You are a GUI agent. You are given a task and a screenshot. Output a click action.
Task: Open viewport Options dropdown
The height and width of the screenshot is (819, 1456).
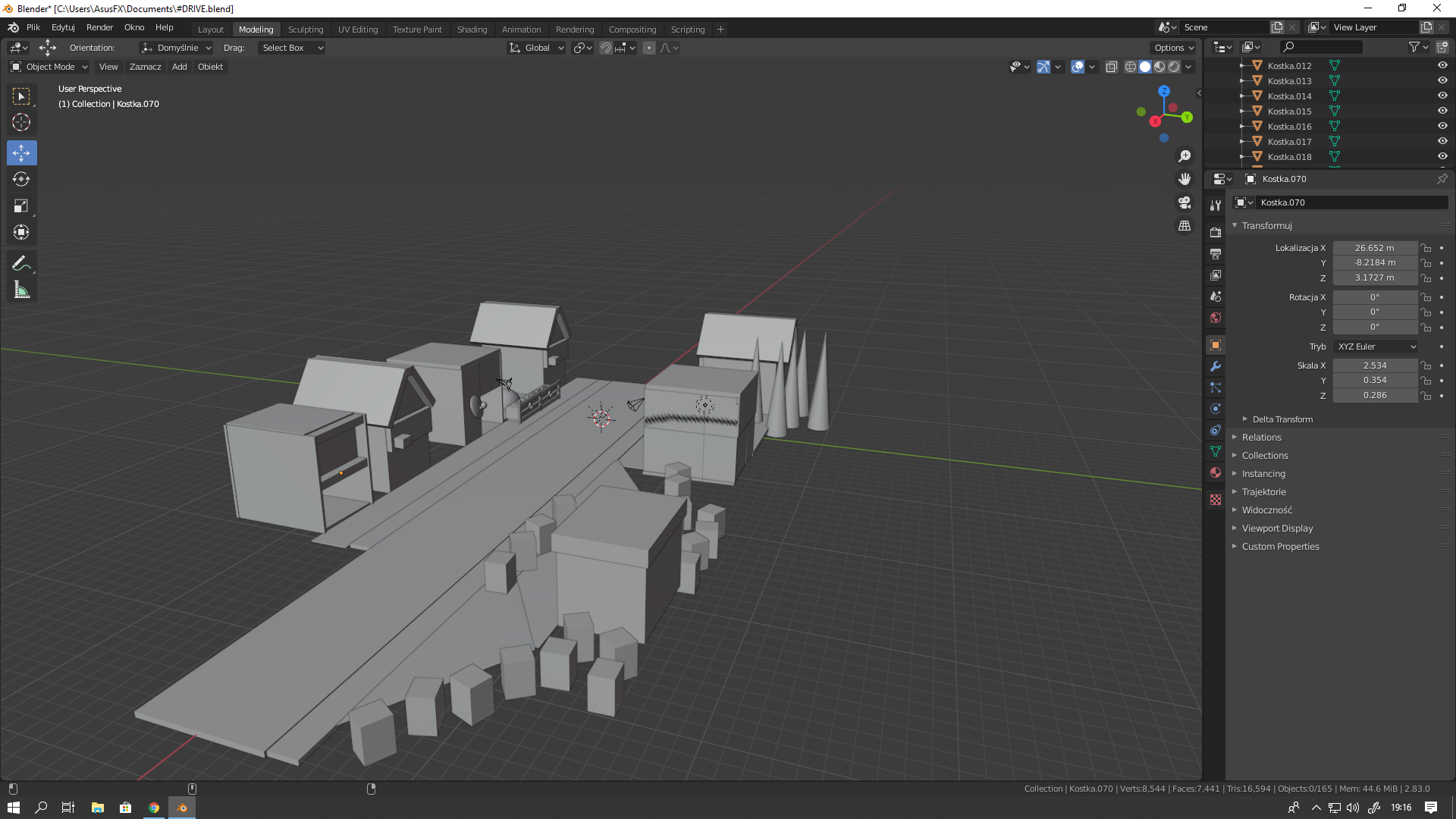[x=1173, y=48]
